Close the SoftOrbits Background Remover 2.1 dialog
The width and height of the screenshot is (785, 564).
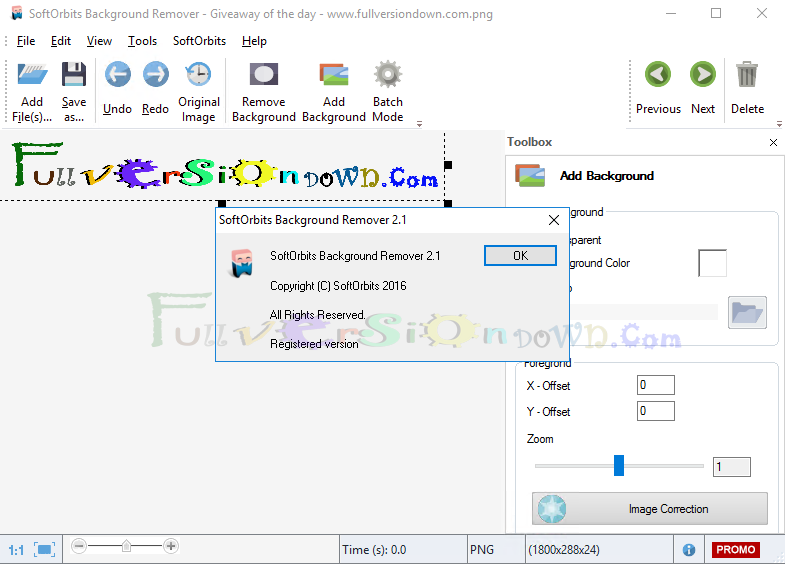click(x=553, y=220)
